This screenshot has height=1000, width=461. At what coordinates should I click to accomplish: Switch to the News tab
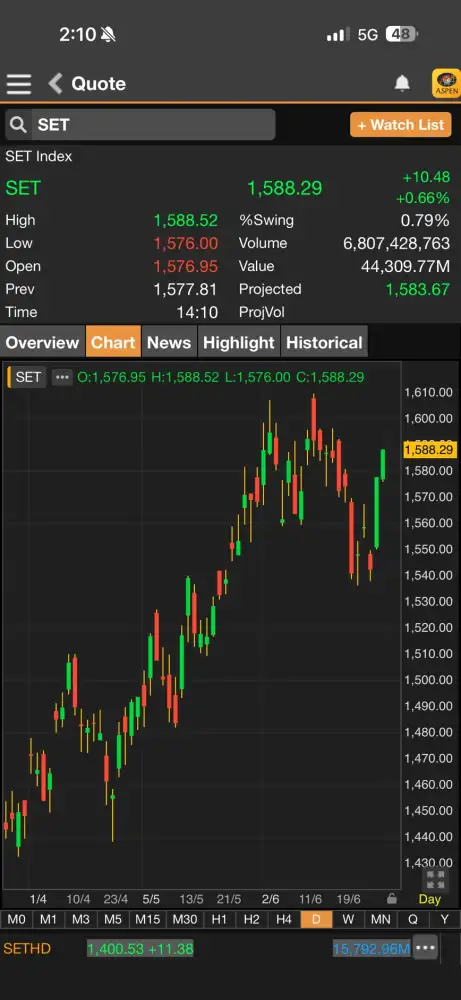tap(169, 342)
